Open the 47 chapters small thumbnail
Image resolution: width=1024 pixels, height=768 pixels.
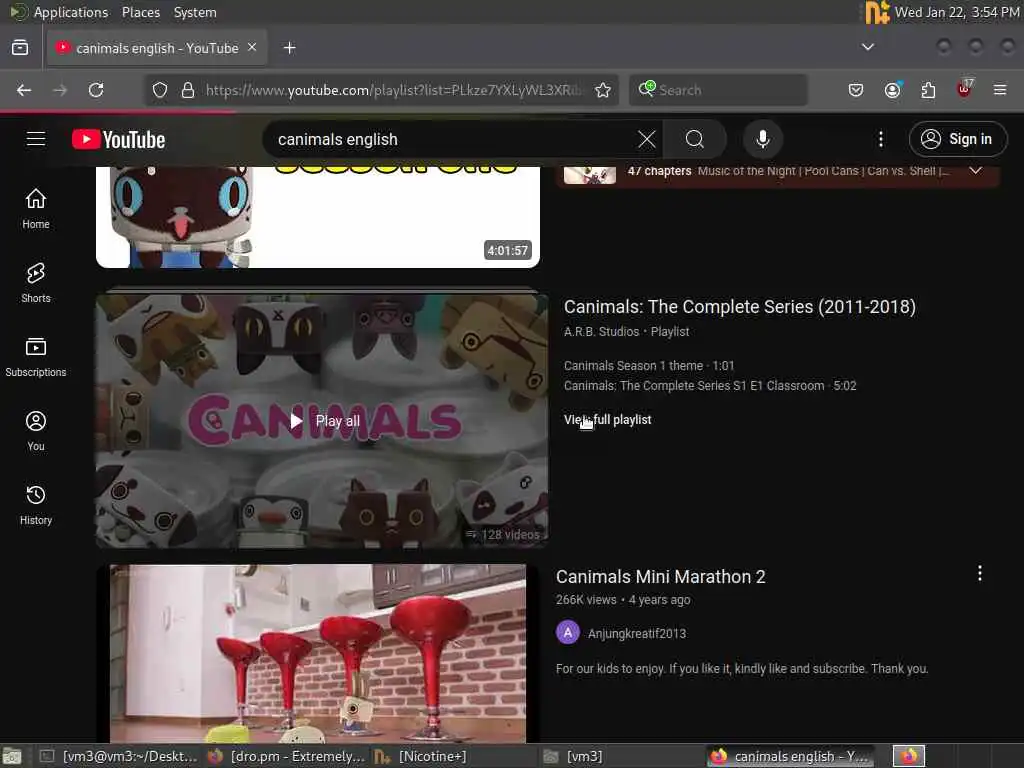590,174
